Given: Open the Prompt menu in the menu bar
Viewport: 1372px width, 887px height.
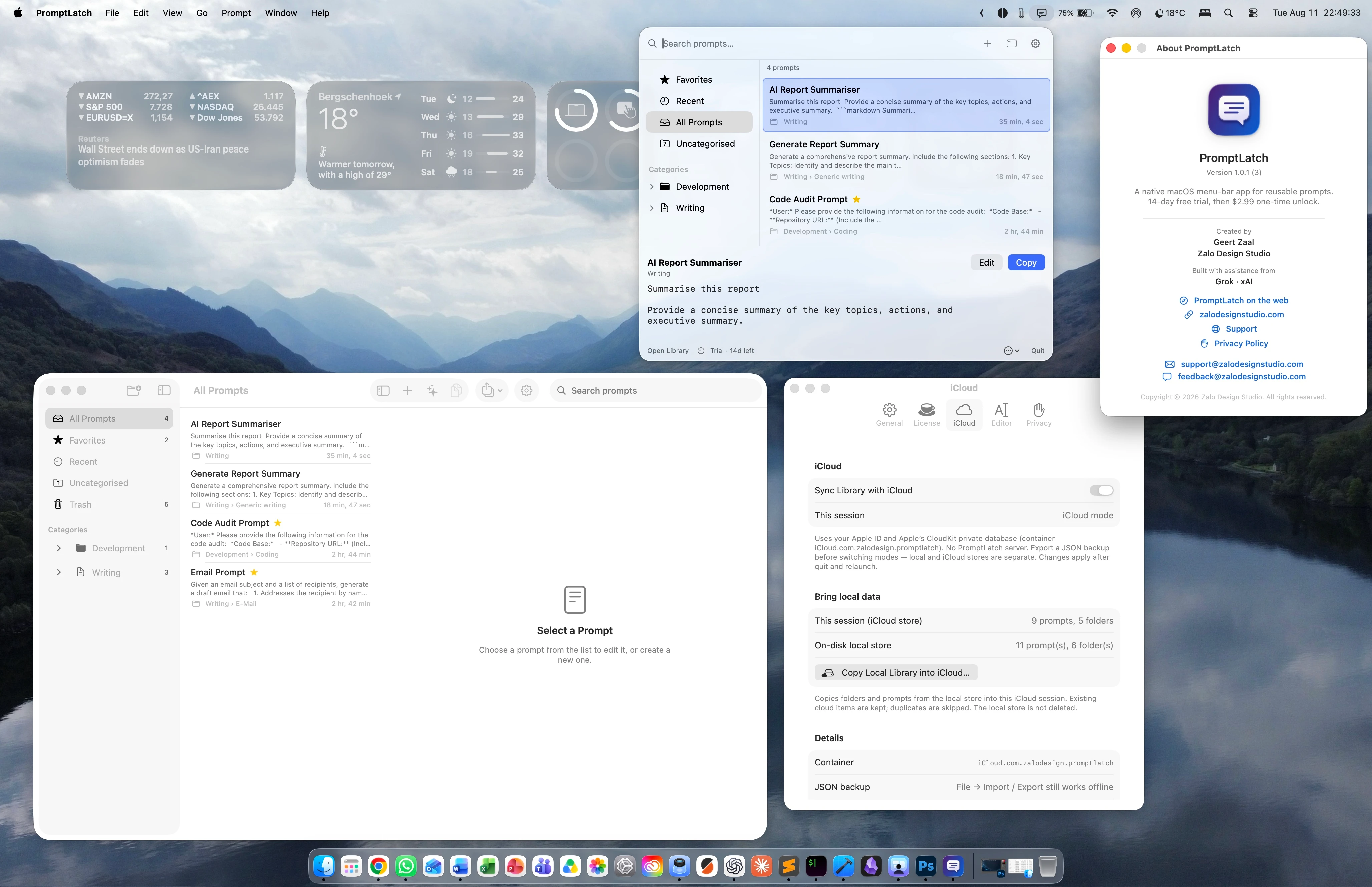Looking at the screenshot, I should pos(236,13).
